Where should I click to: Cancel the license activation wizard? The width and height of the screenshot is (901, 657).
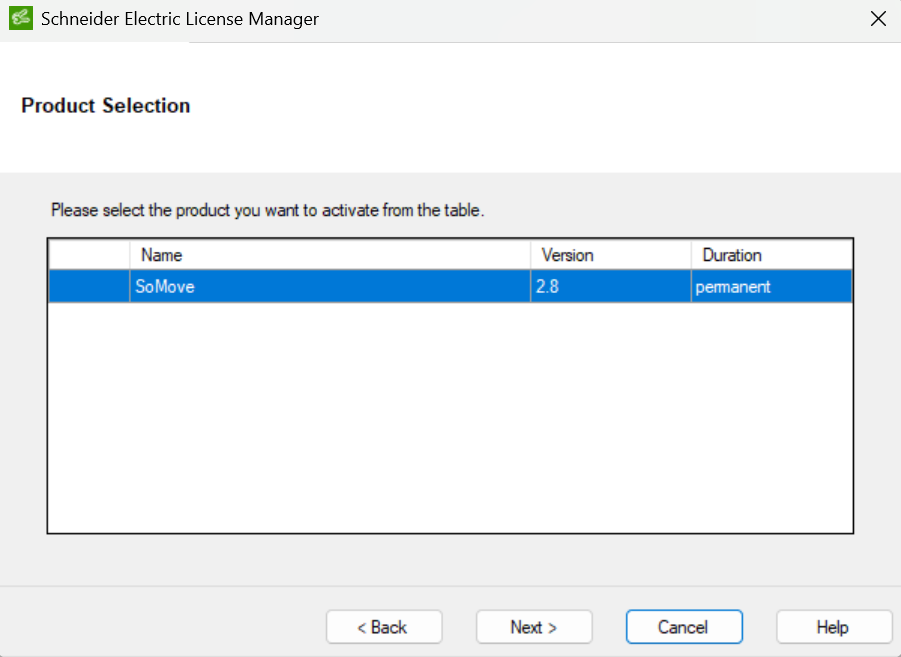(684, 627)
